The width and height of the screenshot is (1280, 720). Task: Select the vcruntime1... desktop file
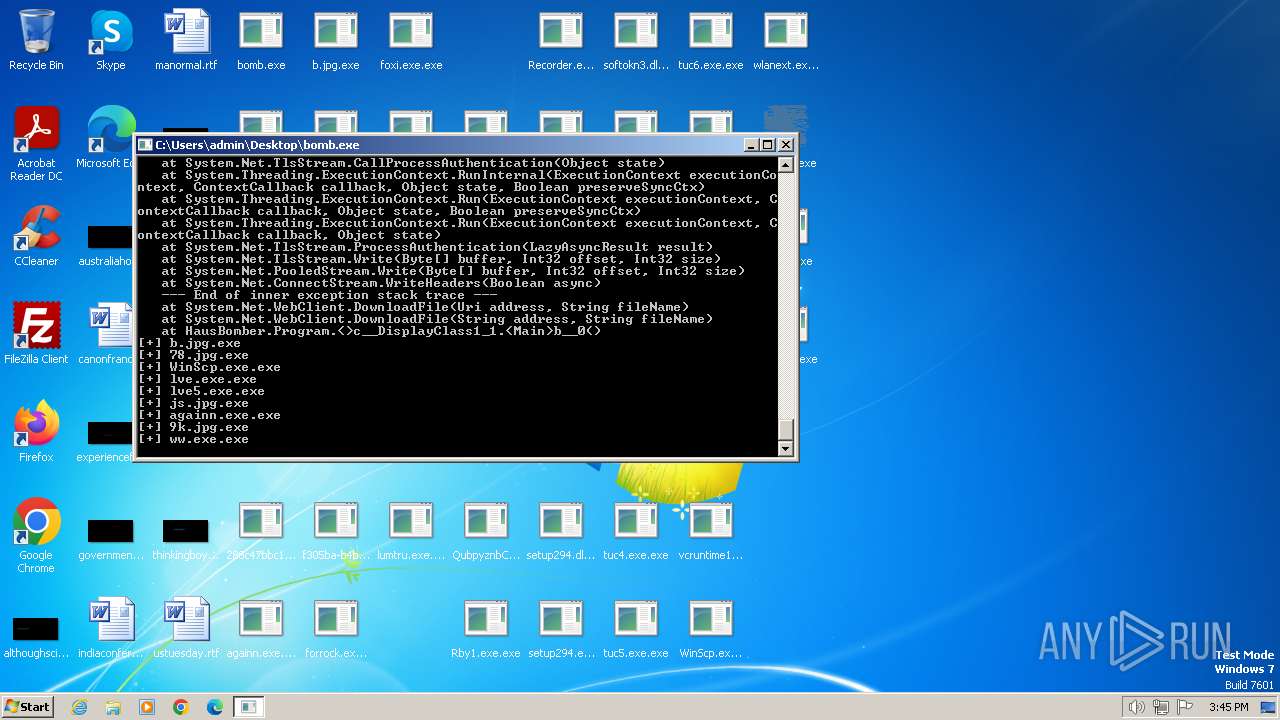711,530
